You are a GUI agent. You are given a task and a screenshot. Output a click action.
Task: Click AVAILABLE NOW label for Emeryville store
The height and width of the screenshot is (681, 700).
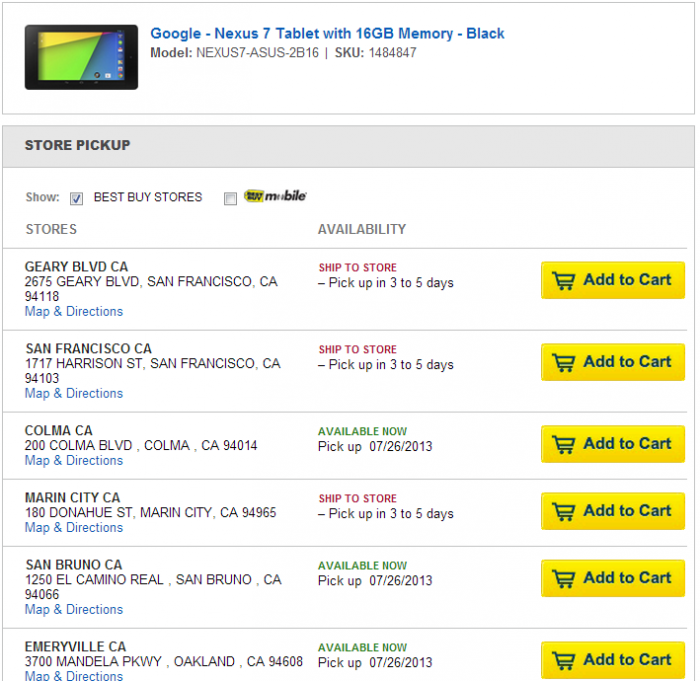(362, 648)
